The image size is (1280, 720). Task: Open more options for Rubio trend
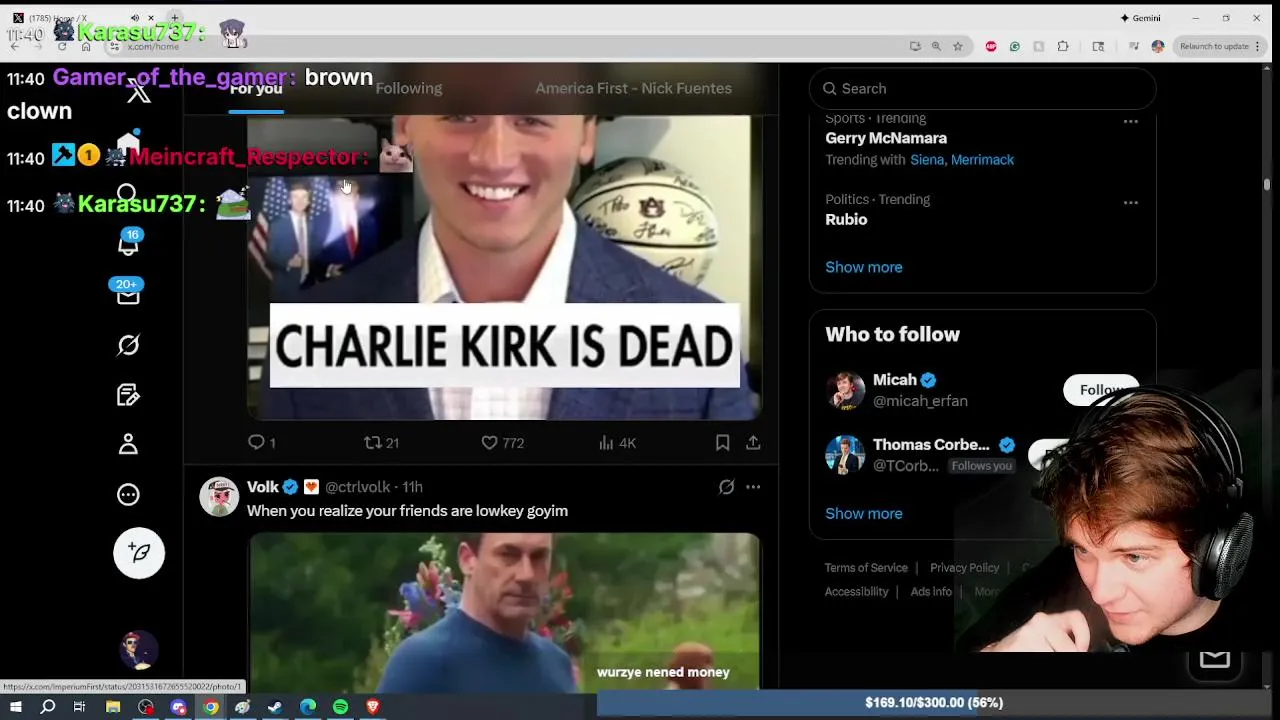1131,202
